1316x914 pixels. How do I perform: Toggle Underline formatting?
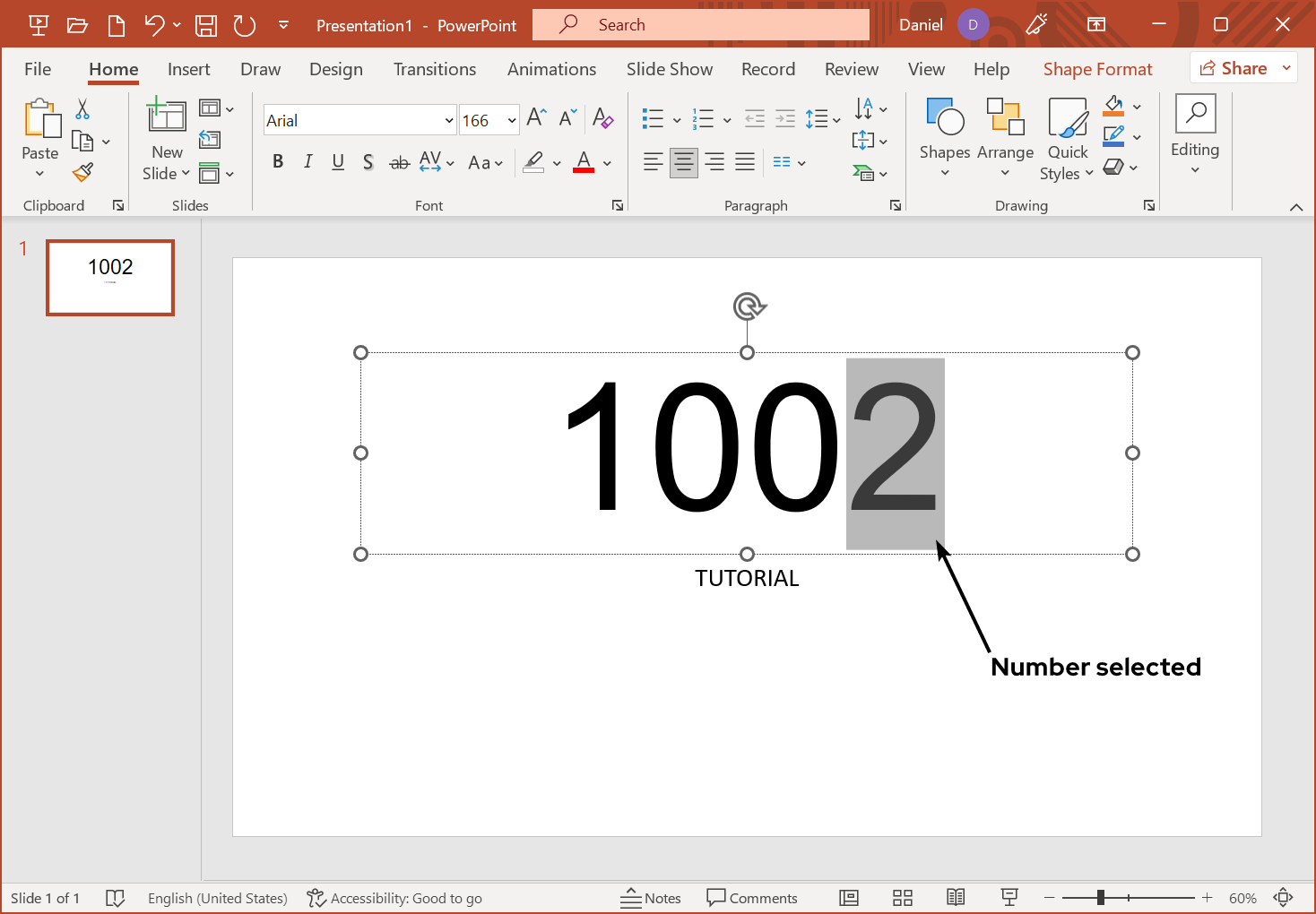[x=338, y=162]
